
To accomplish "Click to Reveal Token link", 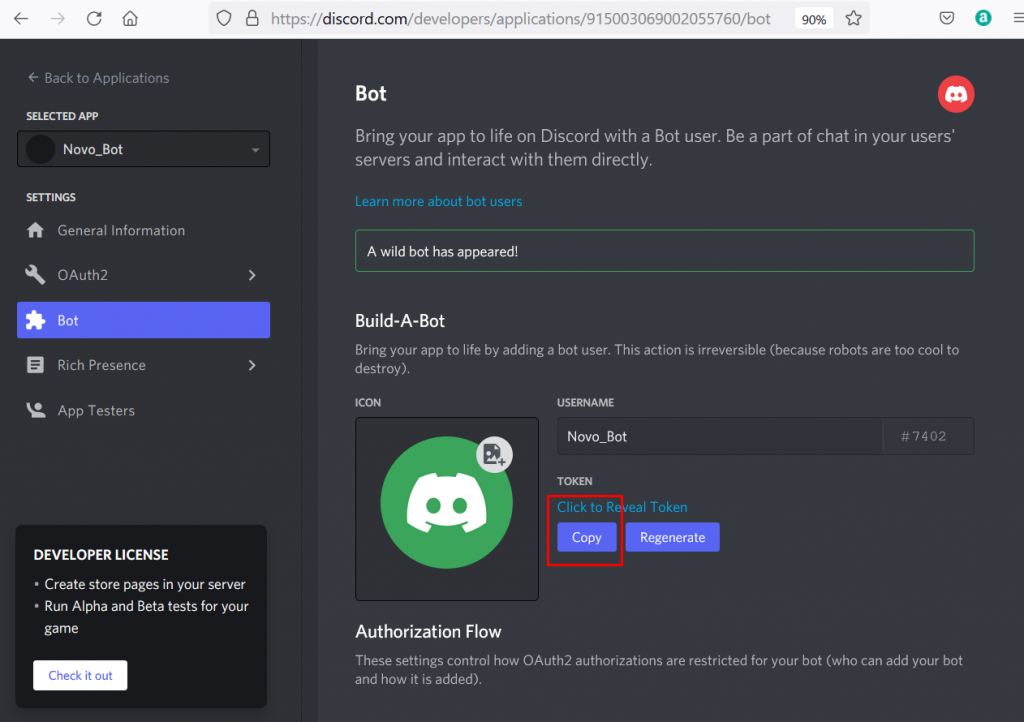I will 622,507.
